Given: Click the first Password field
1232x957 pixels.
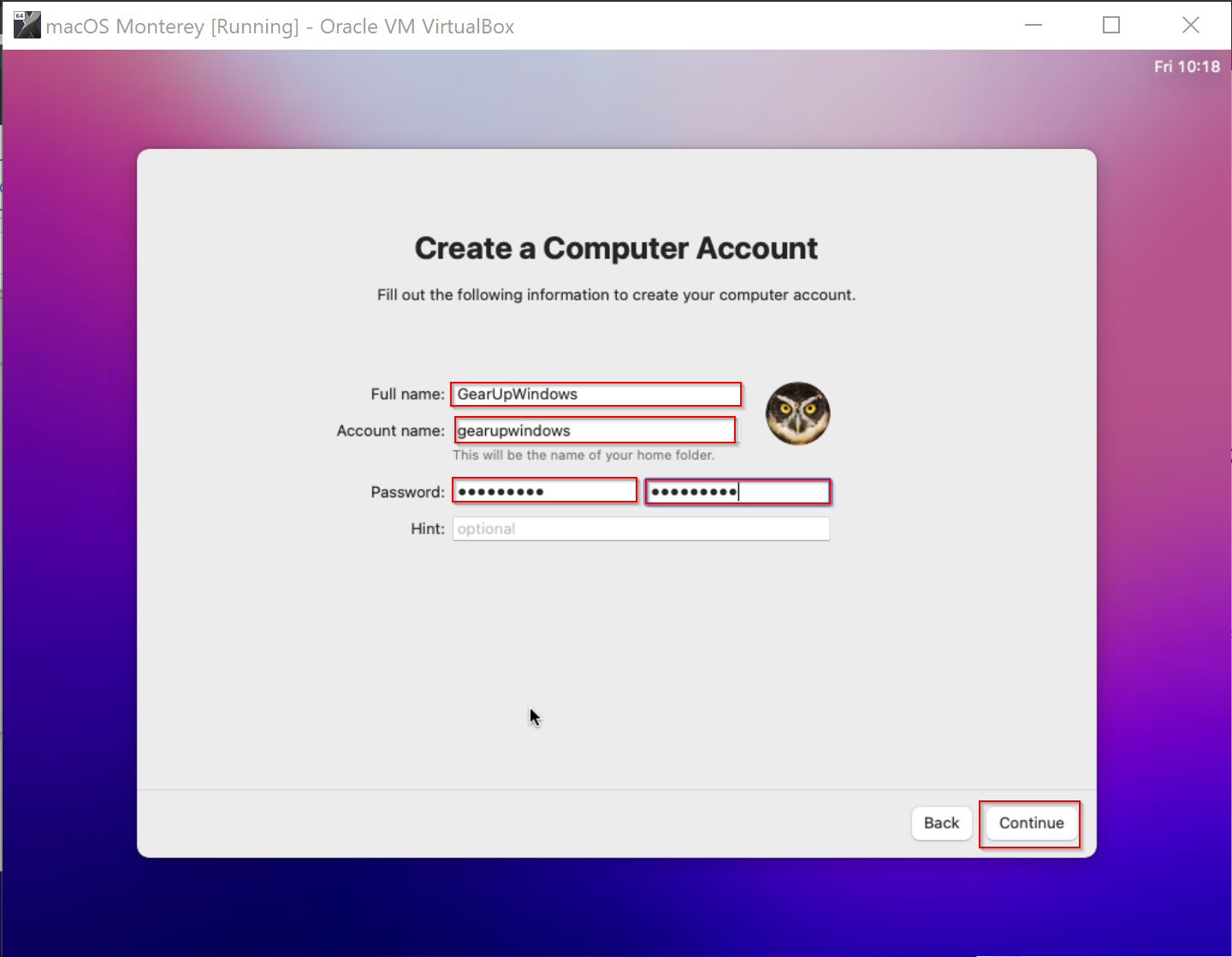Looking at the screenshot, I should click(544, 490).
